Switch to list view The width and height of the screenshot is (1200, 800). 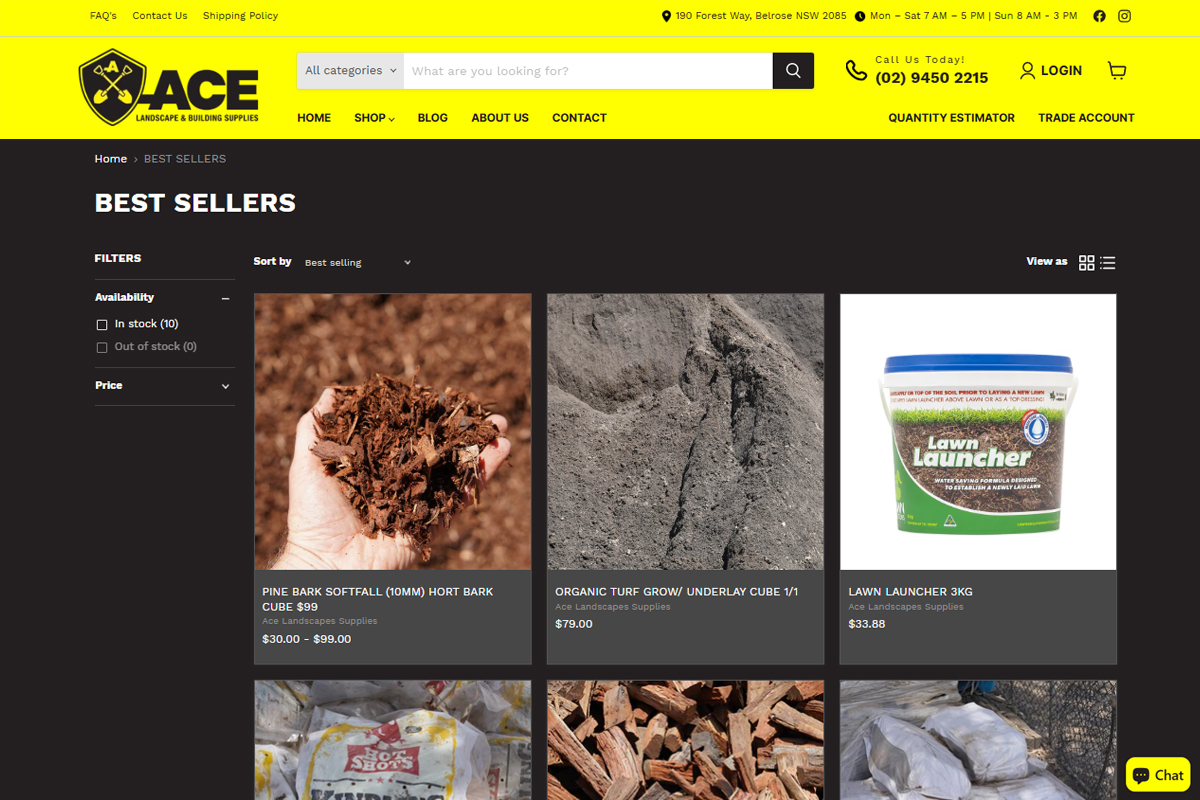[1107, 263]
